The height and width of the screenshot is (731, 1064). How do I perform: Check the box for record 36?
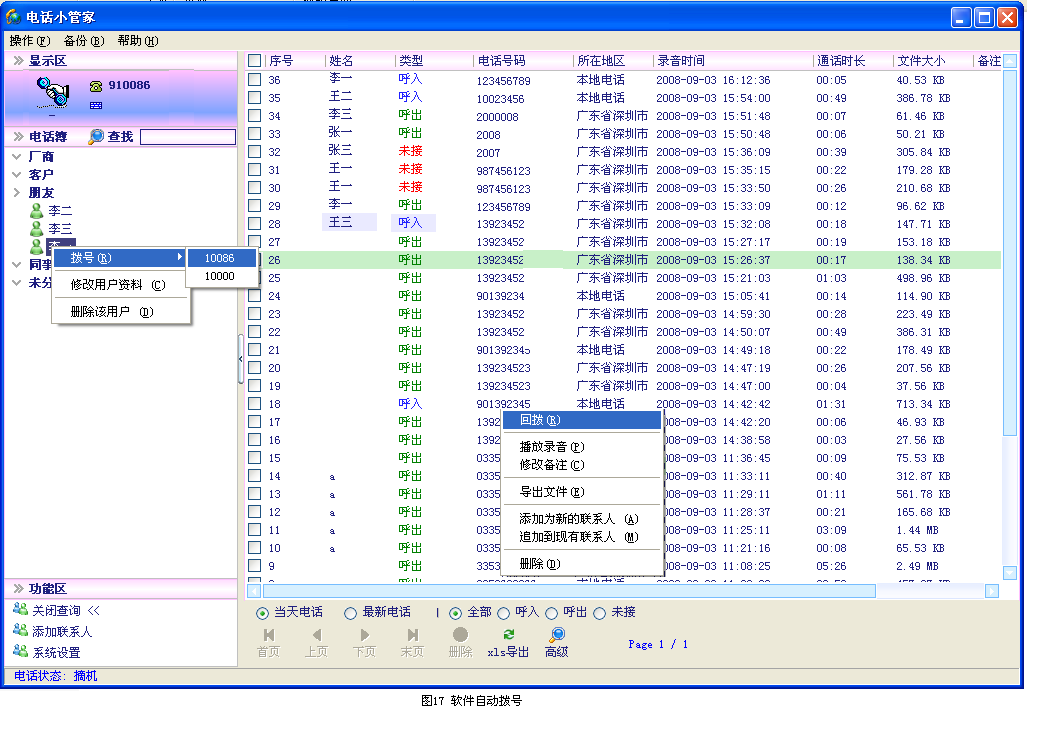pos(255,80)
